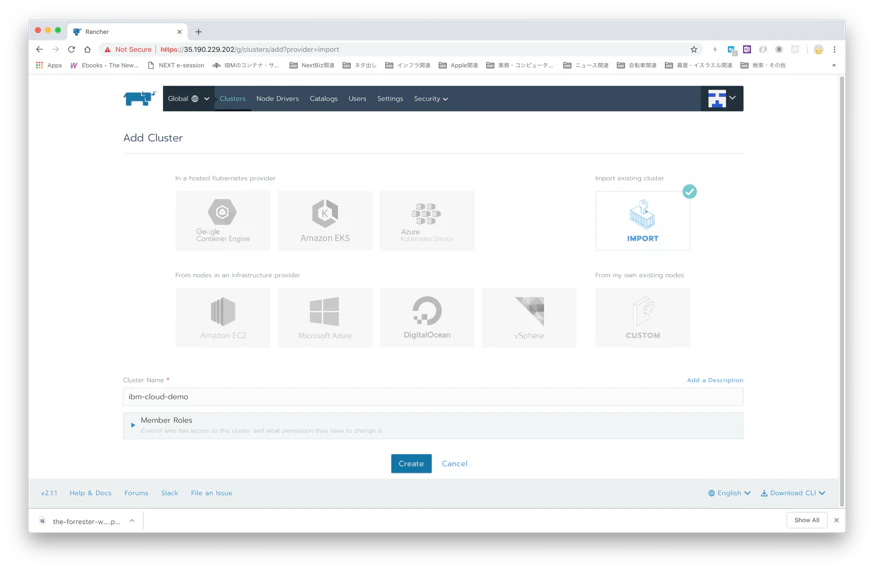Open the Node Drivers page
Screen dimensions: 874x570
(x=278, y=99)
